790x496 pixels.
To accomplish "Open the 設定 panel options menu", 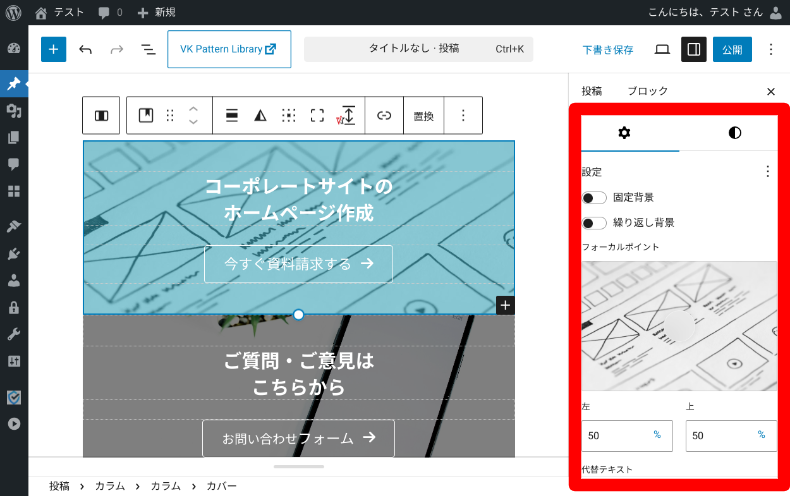I will (x=767, y=171).
